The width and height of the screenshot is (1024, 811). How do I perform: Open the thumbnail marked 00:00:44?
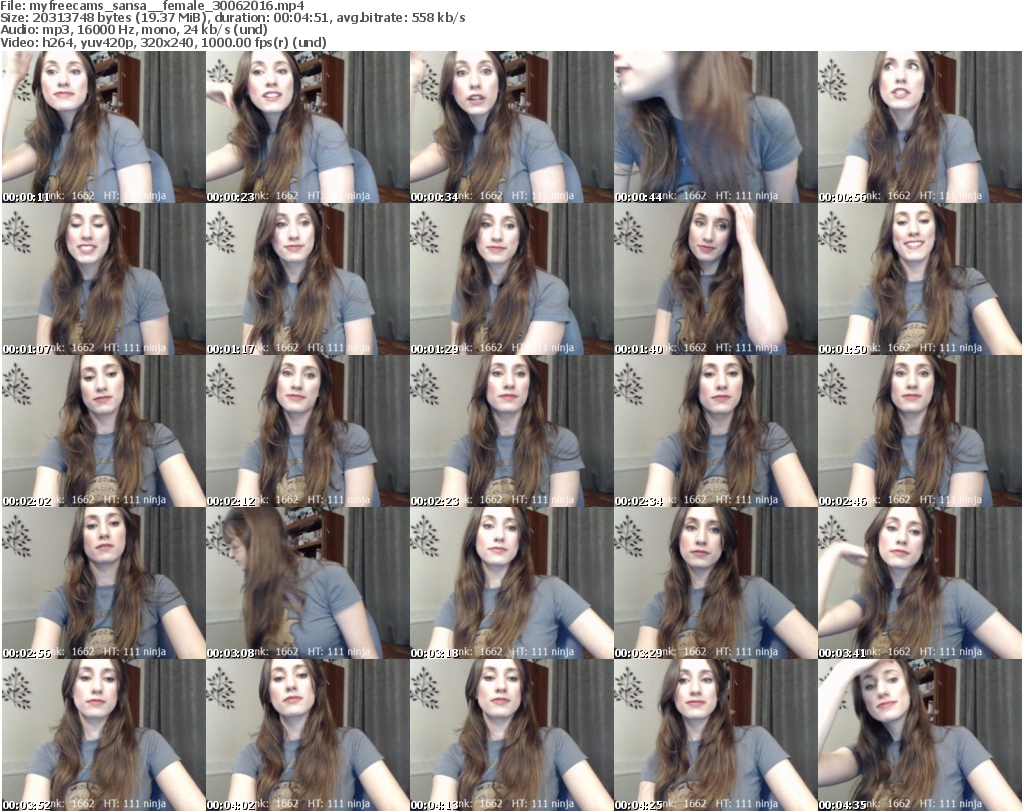715,127
